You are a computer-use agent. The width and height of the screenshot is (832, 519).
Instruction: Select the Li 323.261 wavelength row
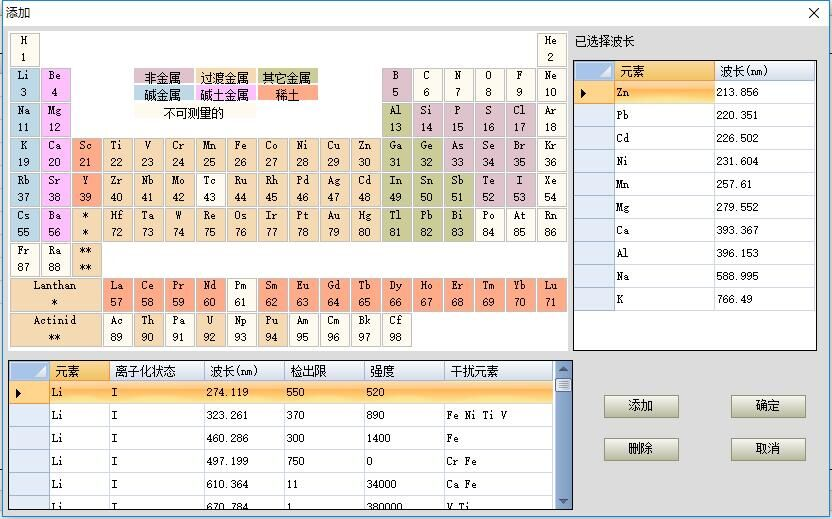point(300,415)
